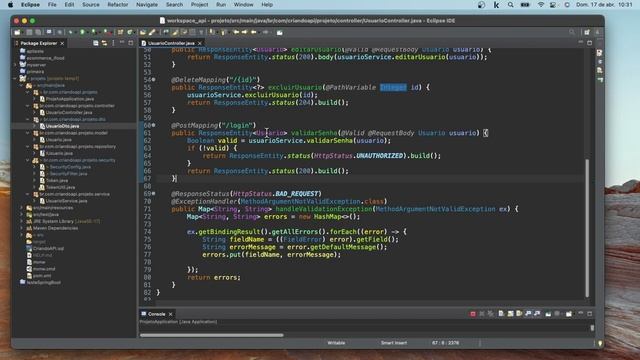Close the Package Explorer tab

point(62,43)
